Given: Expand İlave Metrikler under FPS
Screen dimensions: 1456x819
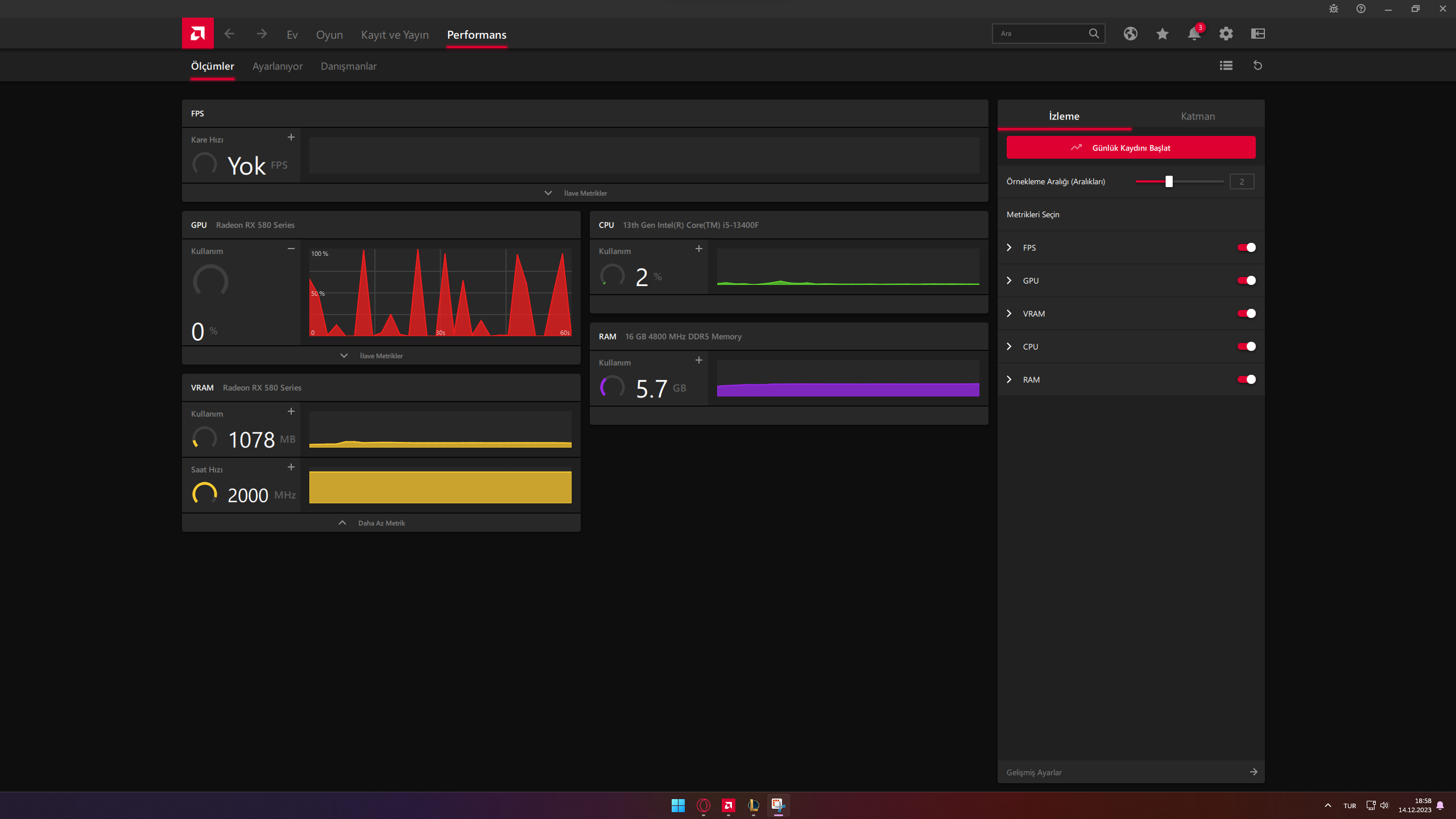Looking at the screenshot, I should coord(585,193).
